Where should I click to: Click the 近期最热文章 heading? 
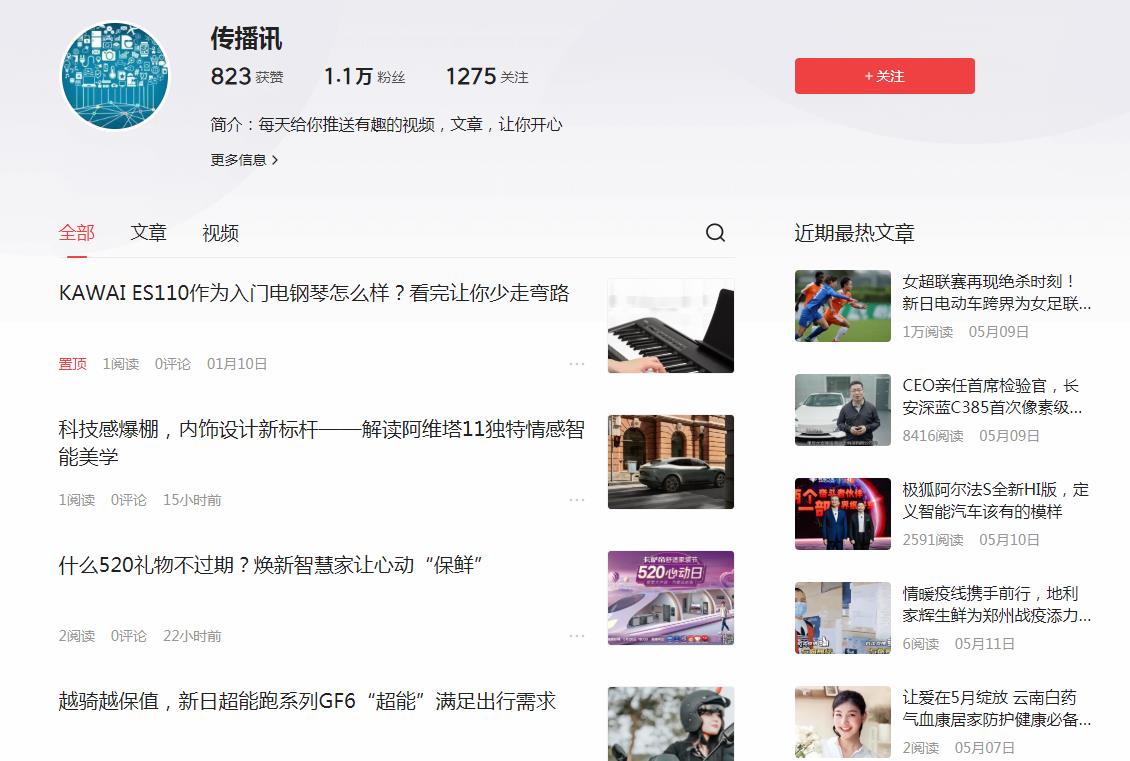(x=854, y=233)
